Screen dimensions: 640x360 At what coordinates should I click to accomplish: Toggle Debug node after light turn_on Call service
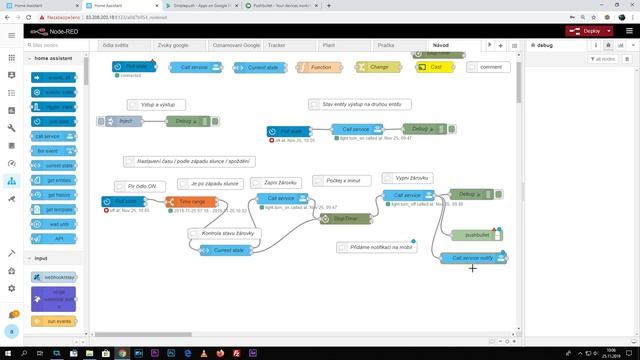coord(451,129)
